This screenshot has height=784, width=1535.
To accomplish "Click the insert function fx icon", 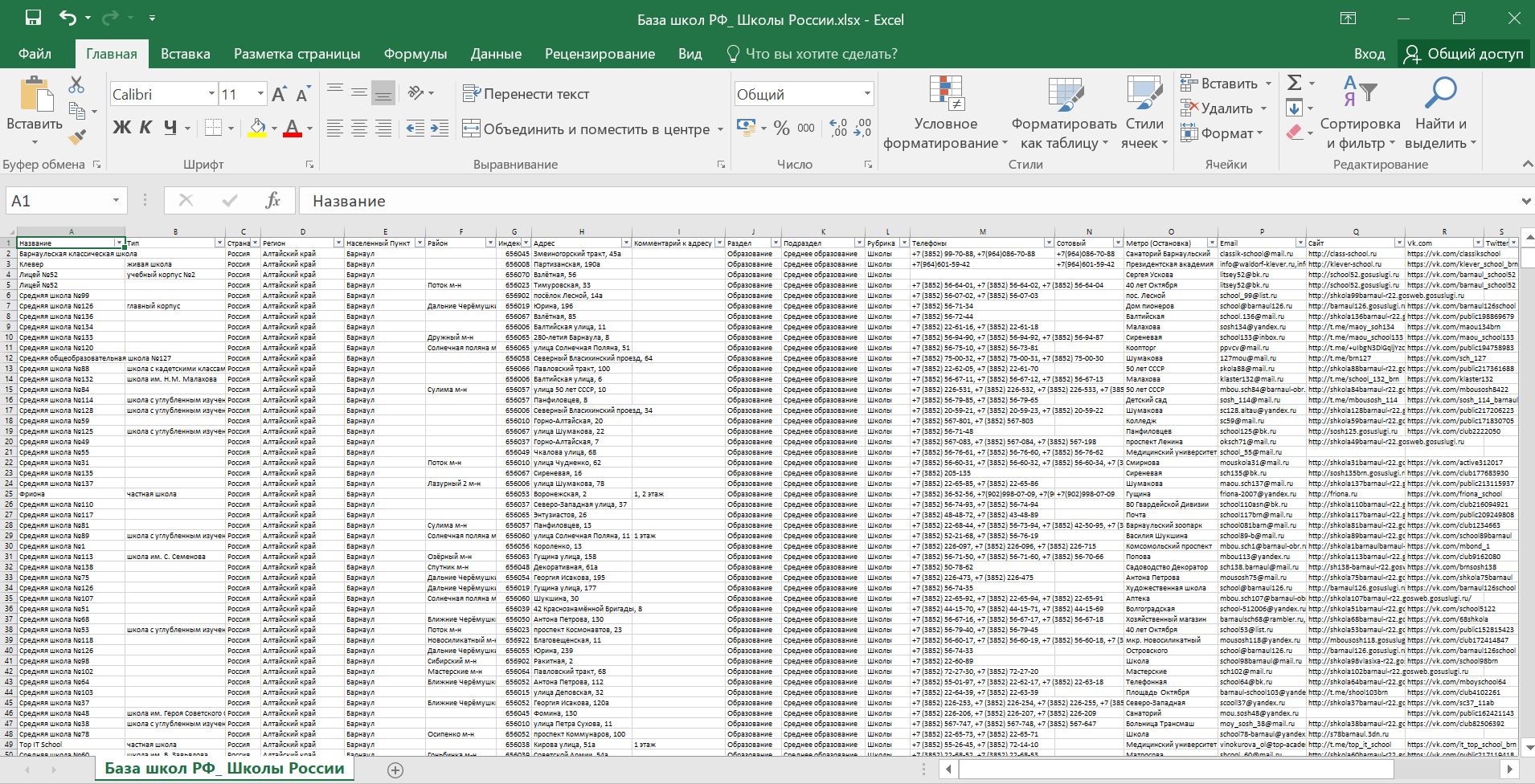I will point(272,201).
